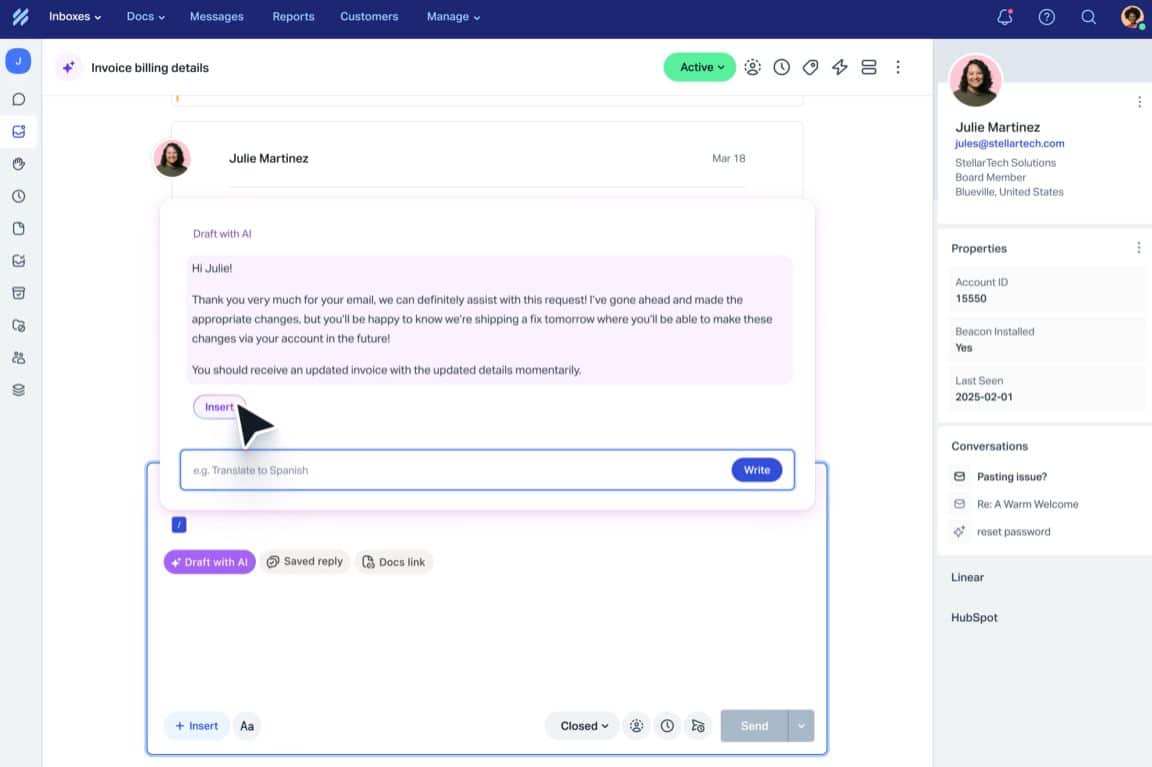Click the Send button
Image resolution: width=1152 pixels, height=767 pixels.
point(754,726)
